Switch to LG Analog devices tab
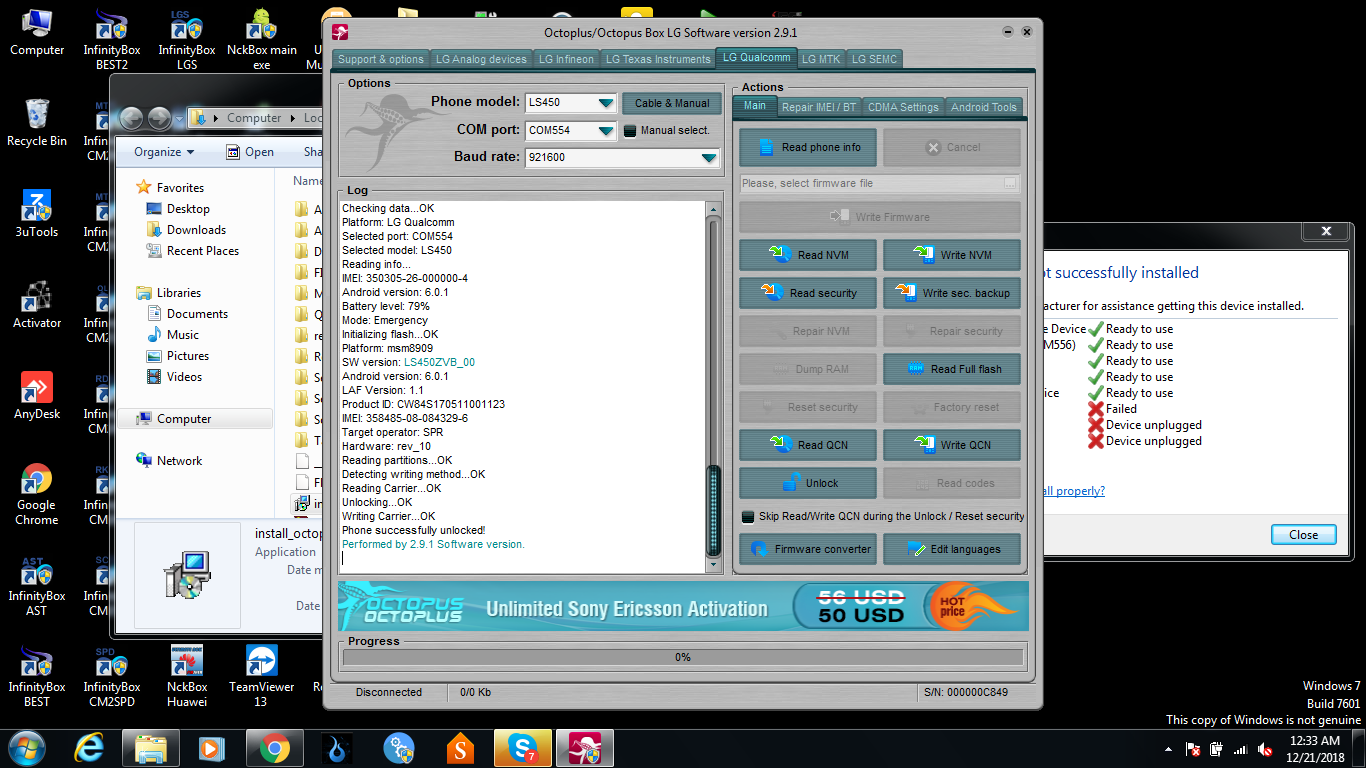This screenshot has width=1366, height=768. [x=481, y=59]
